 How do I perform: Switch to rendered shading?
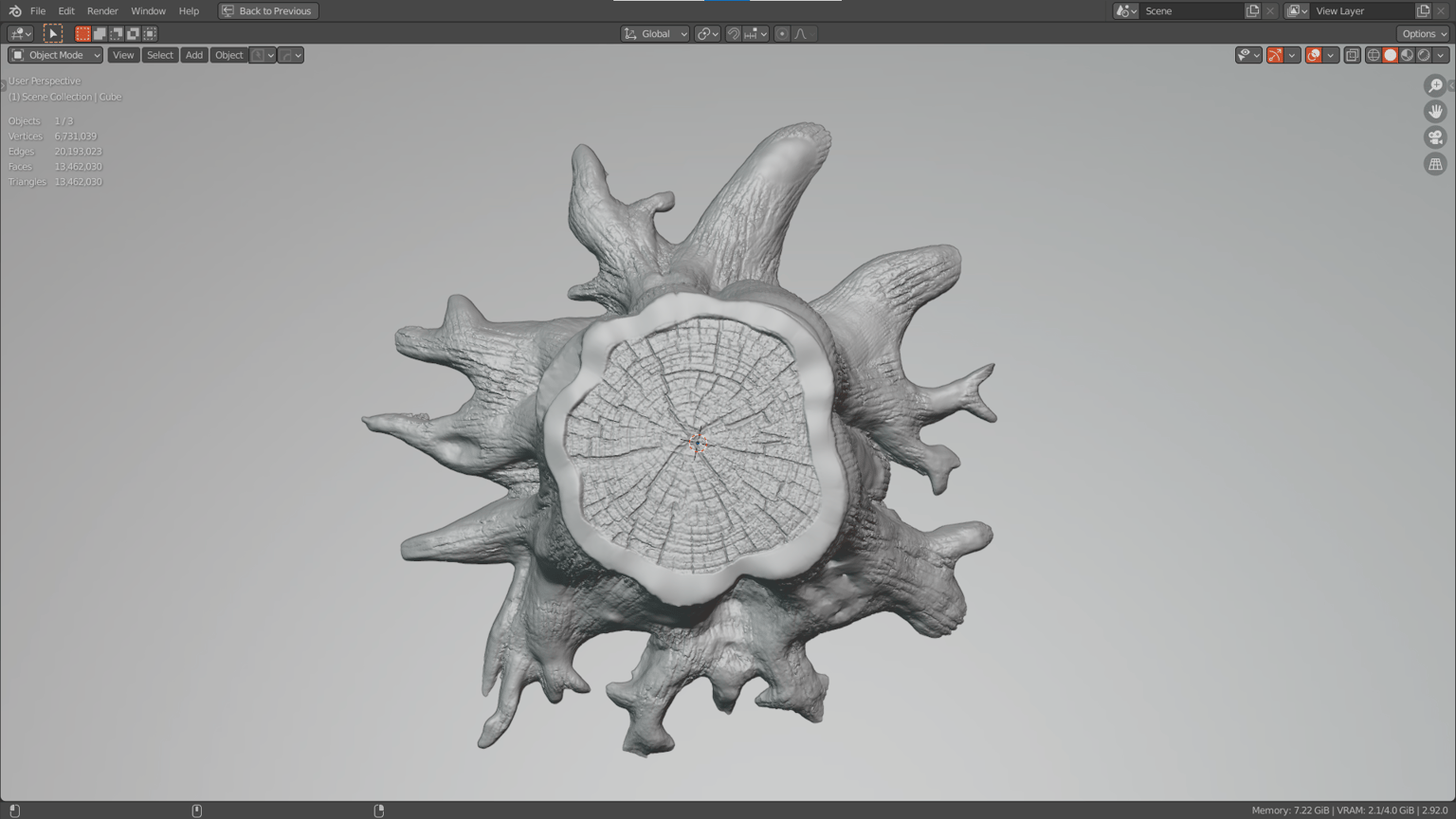click(x=1424, y=55)
